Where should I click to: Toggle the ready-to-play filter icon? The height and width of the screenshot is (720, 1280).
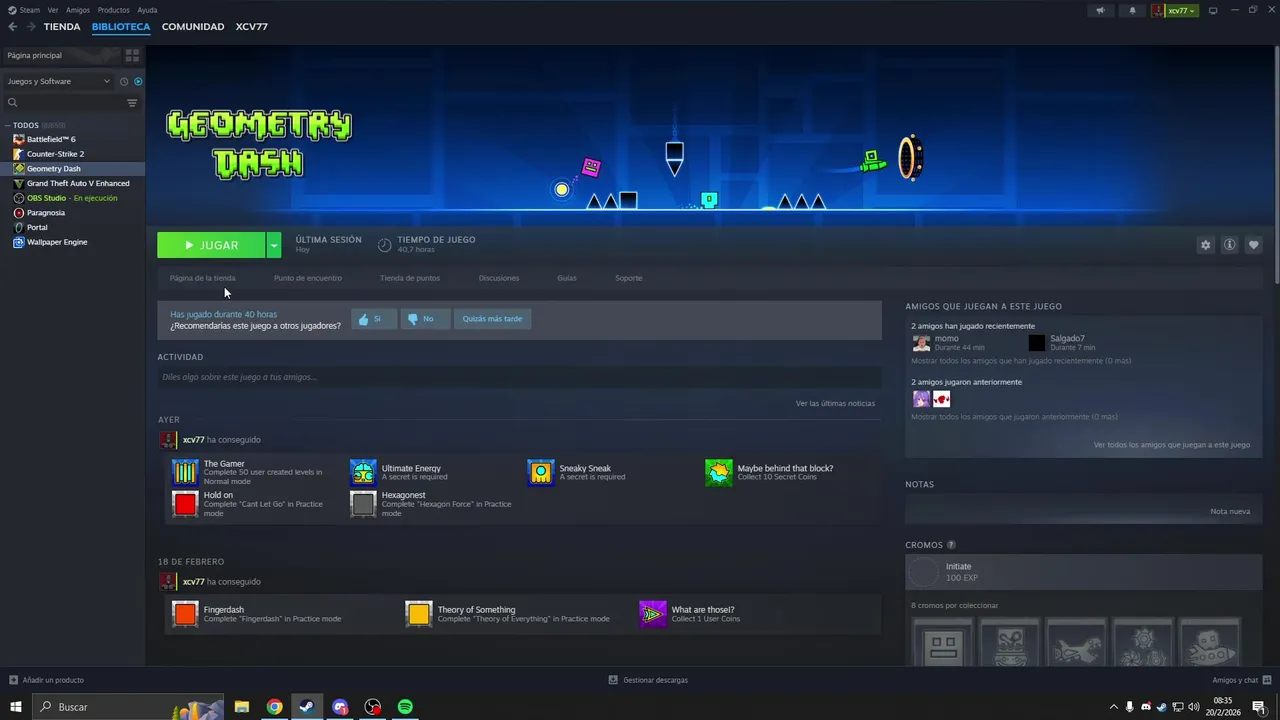138,81
